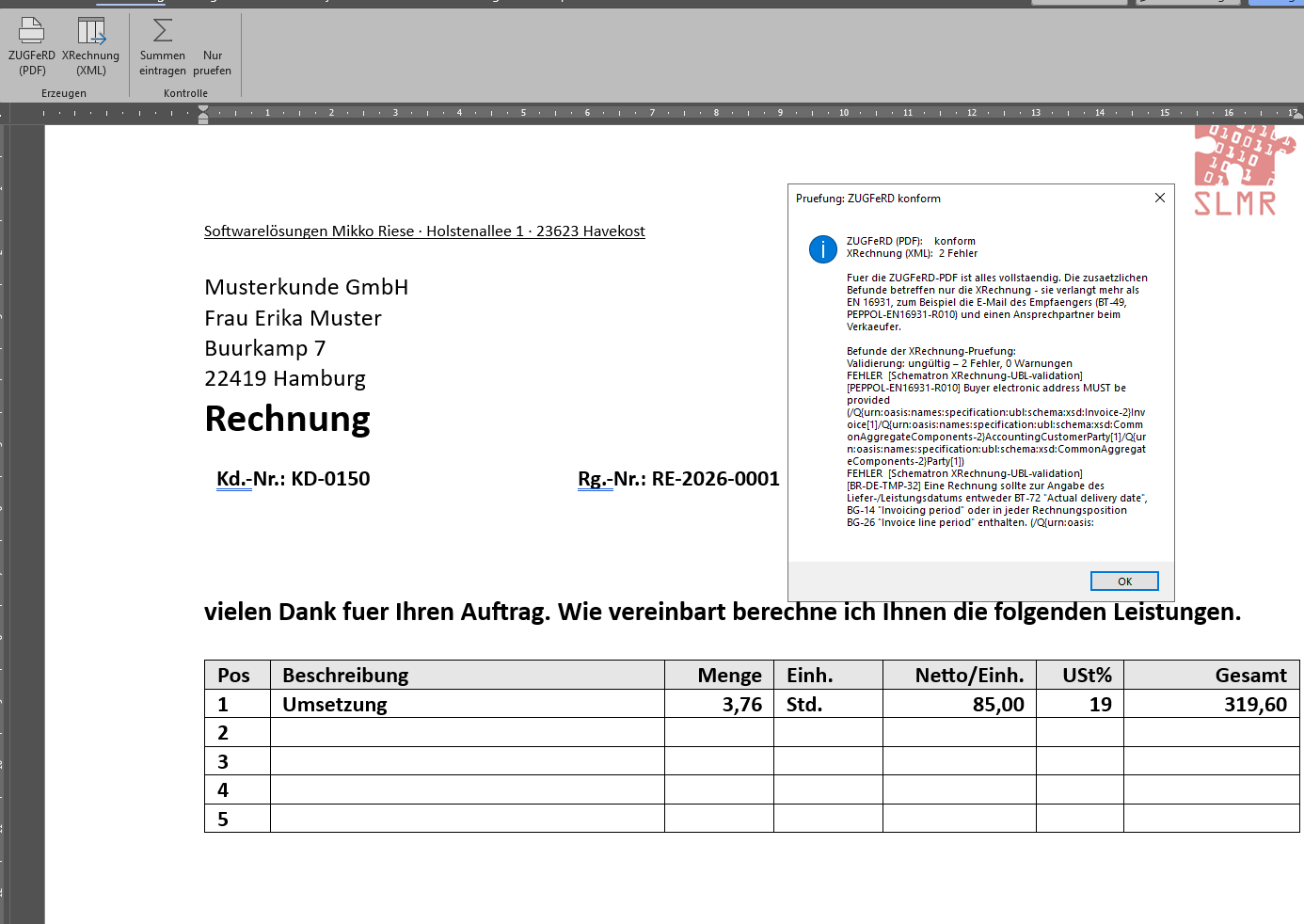Generate the ZUGFeRD (PDF) invoice
The width and height of the screenshot is (1304, 924).
(x=32, y=46)
